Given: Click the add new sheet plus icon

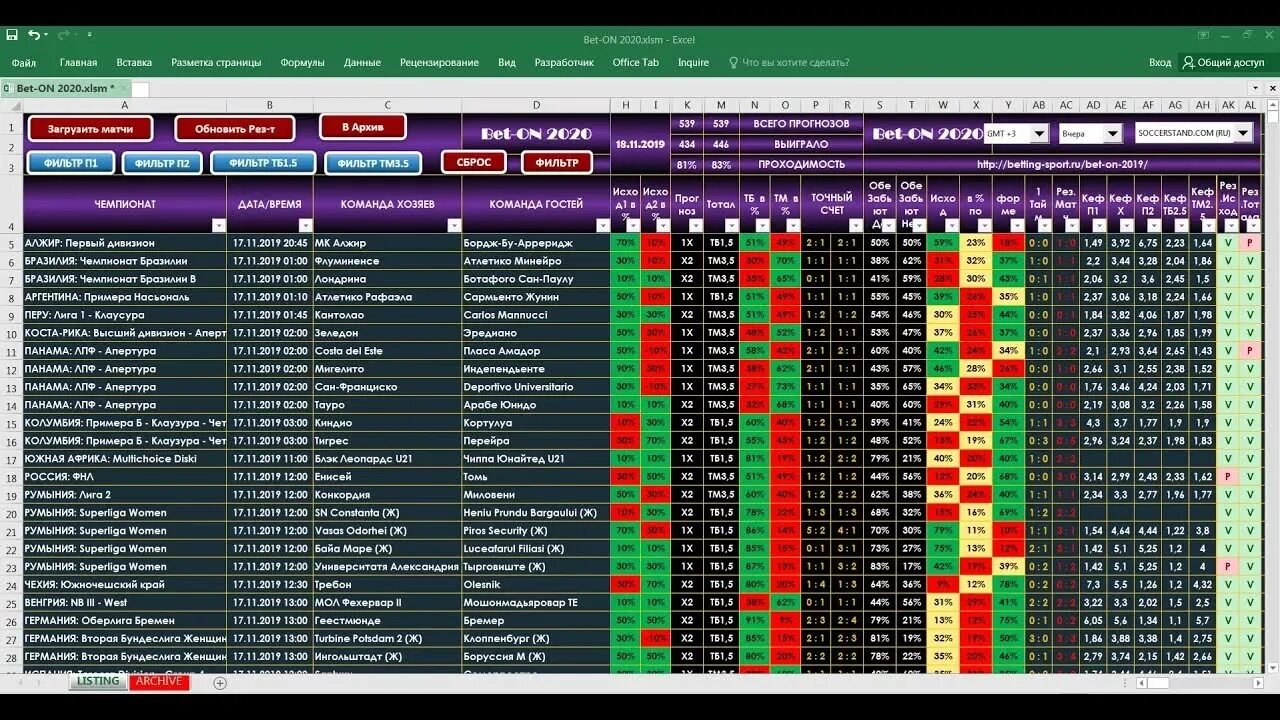Looking at the screenshot, I should pos(220,683).
